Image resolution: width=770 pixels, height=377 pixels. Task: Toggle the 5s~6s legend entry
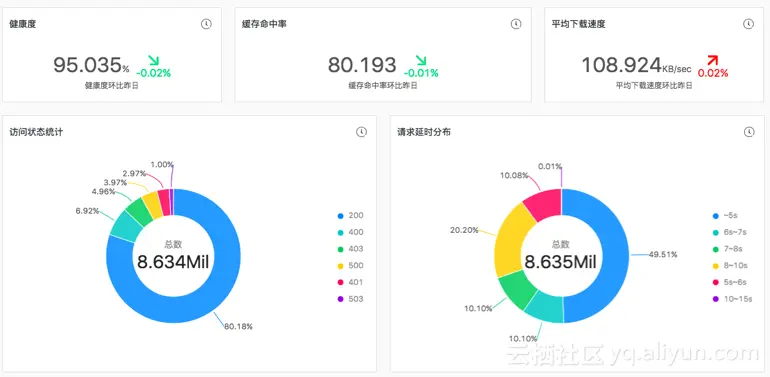[x=729, y=282]
